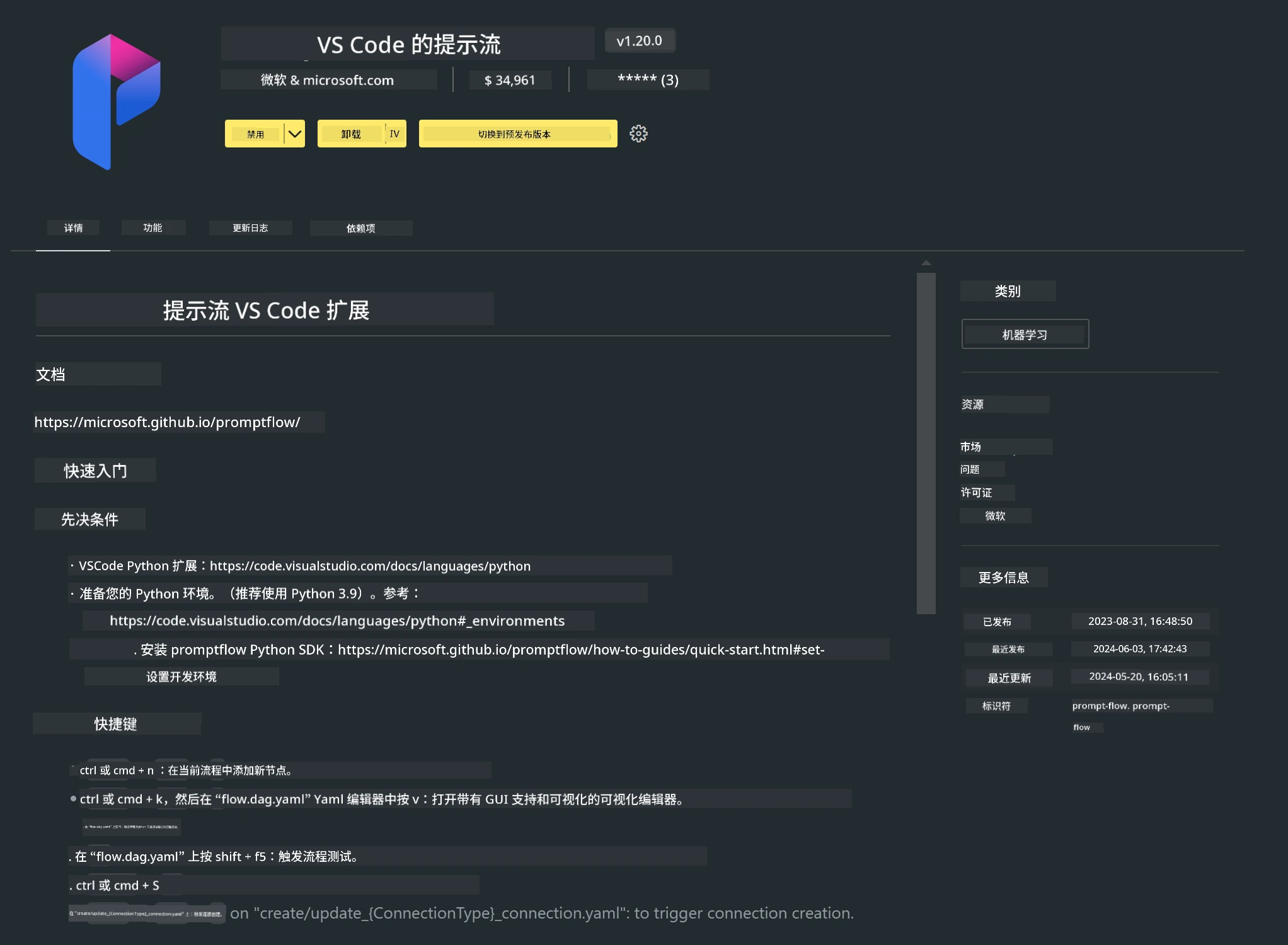Click the star rating with (3) reviews

coord(648,80)
